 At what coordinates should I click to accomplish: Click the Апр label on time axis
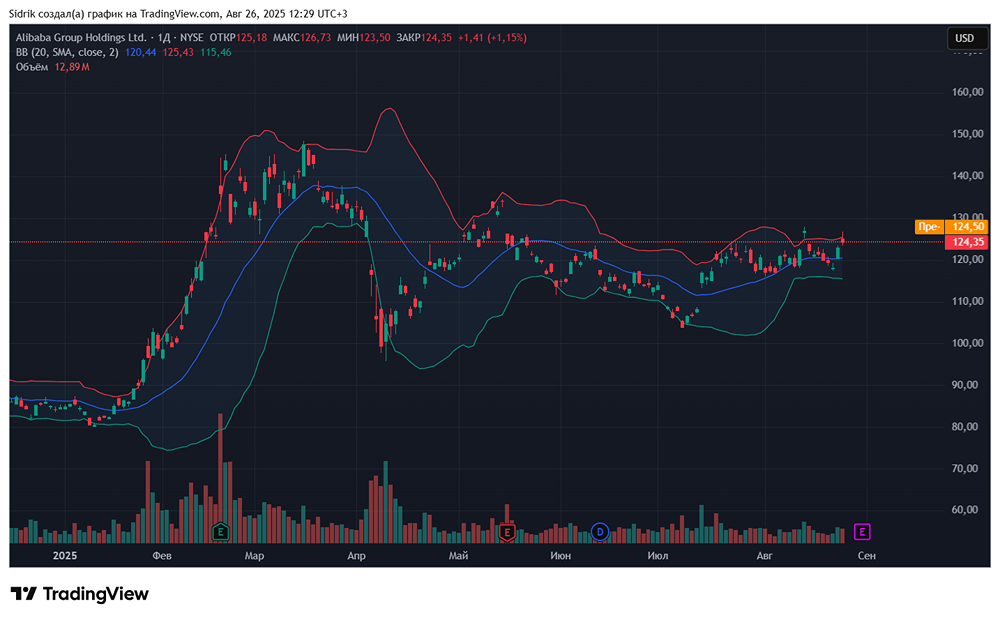pos(356,556)
